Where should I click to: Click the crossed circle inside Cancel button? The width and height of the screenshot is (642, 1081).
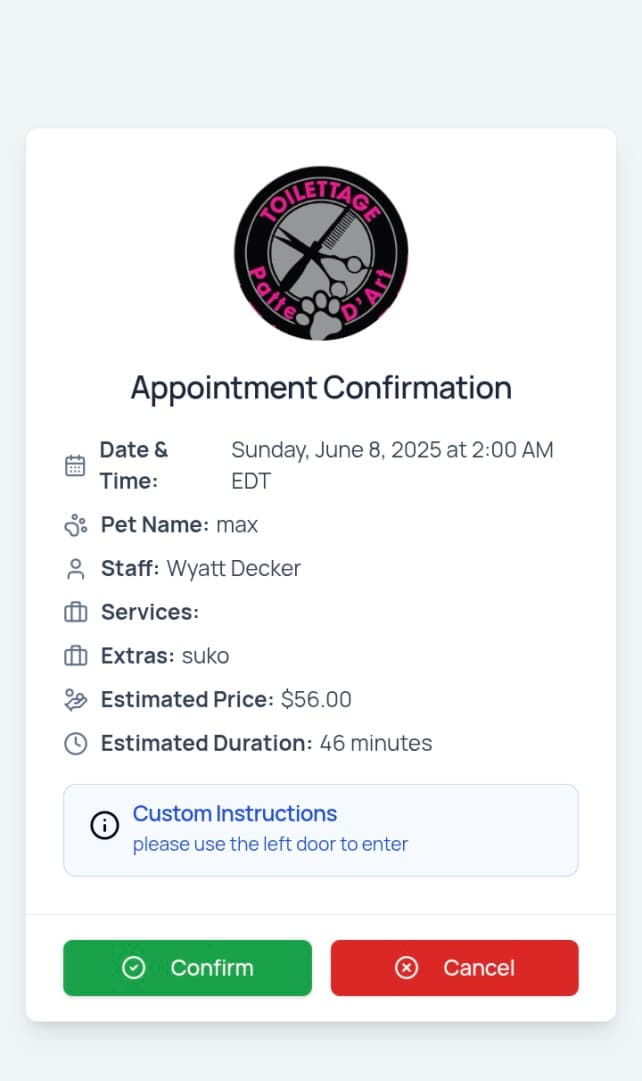[406, 967]
